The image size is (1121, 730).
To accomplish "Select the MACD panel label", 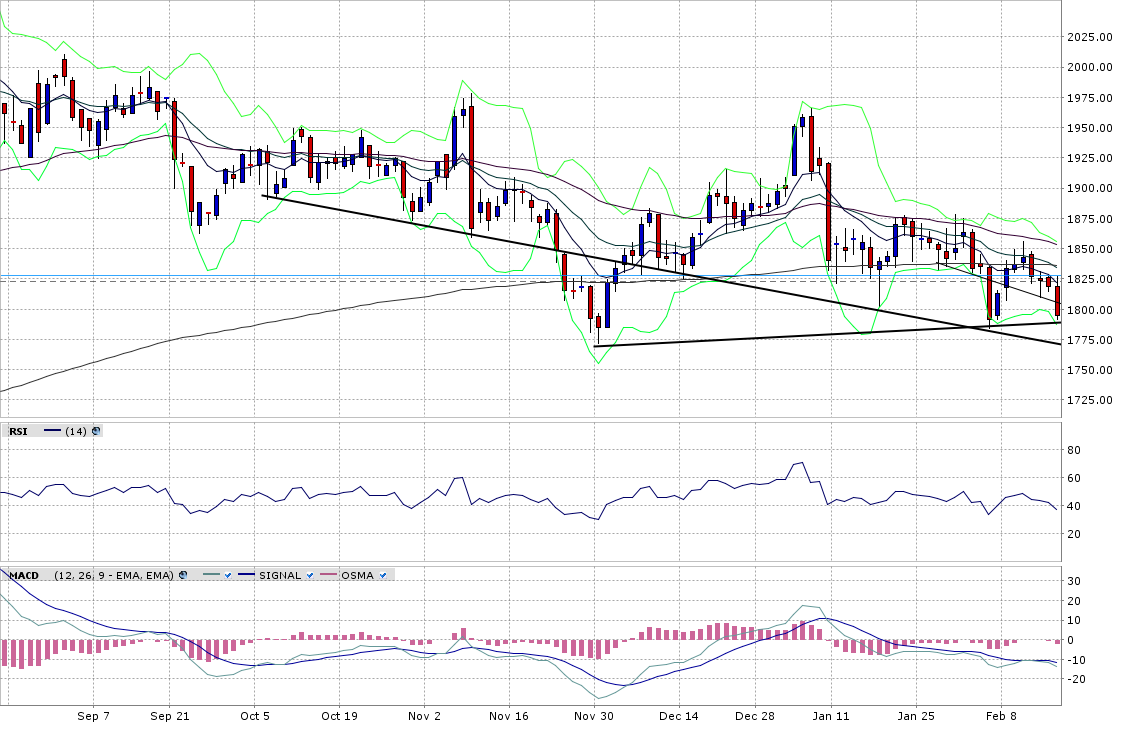I will coord(24,575).
